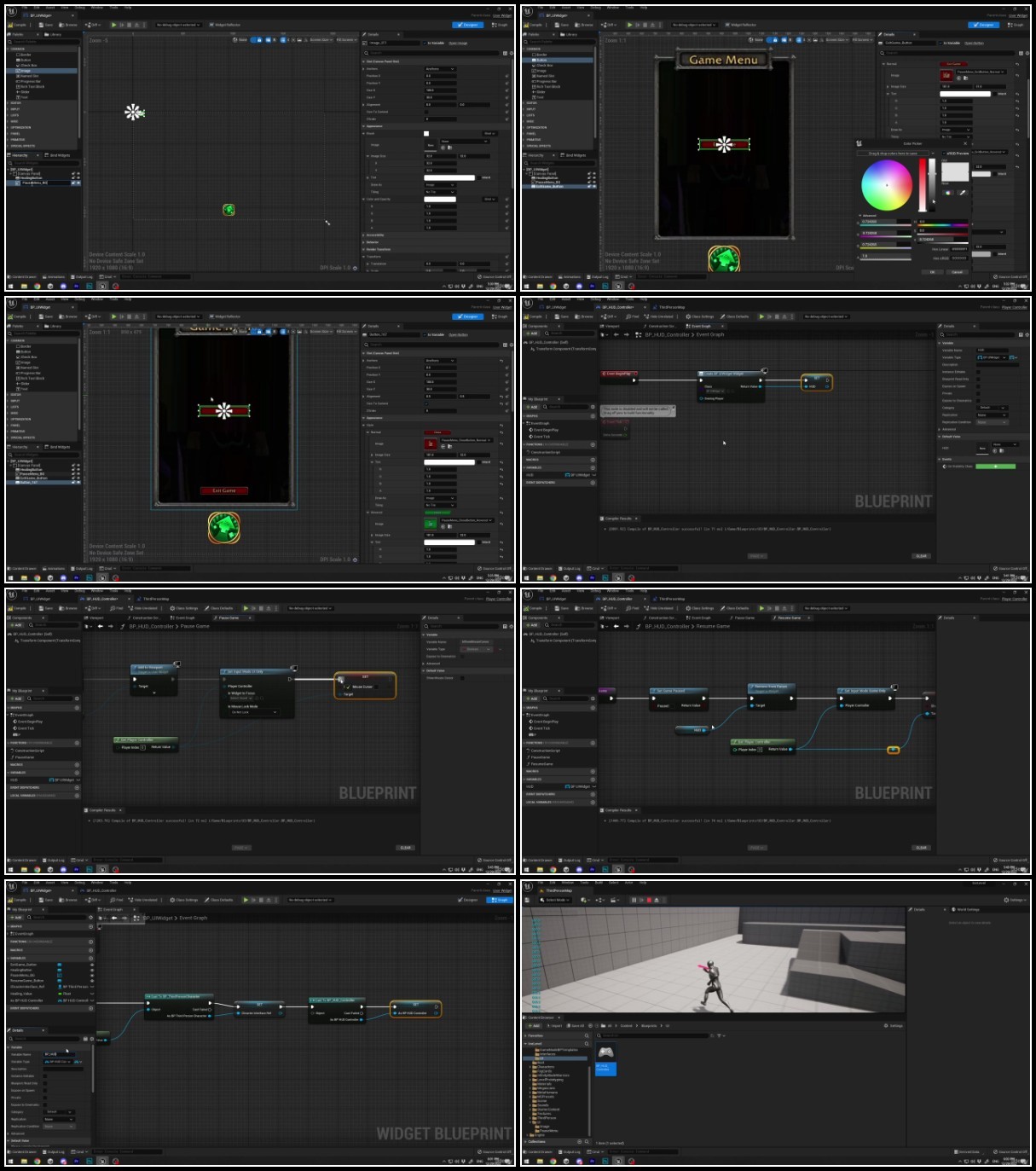Open Bind Widgets tab in Zoom -5 designer screenshot
1036x1171 pixels.
point(57,155)
